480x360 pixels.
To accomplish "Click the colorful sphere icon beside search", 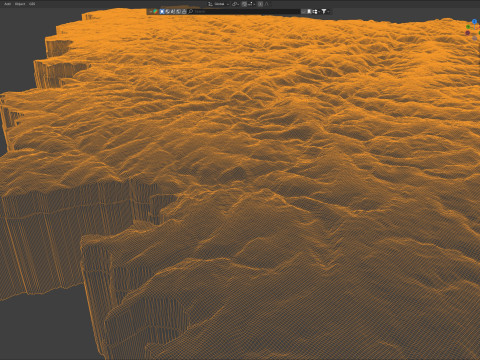I will tap(155, 11).
